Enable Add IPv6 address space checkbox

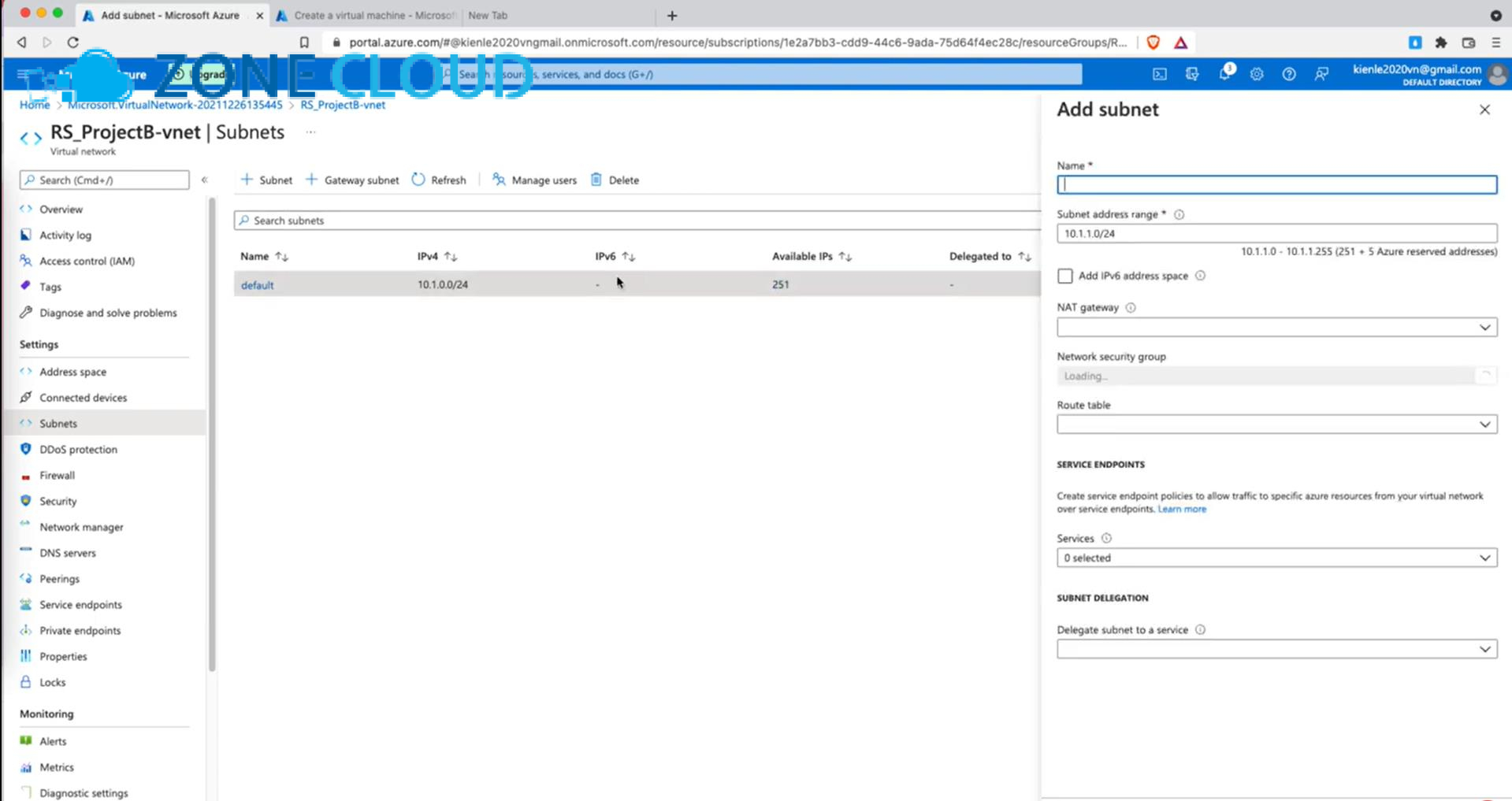(x=1065, y=276)
